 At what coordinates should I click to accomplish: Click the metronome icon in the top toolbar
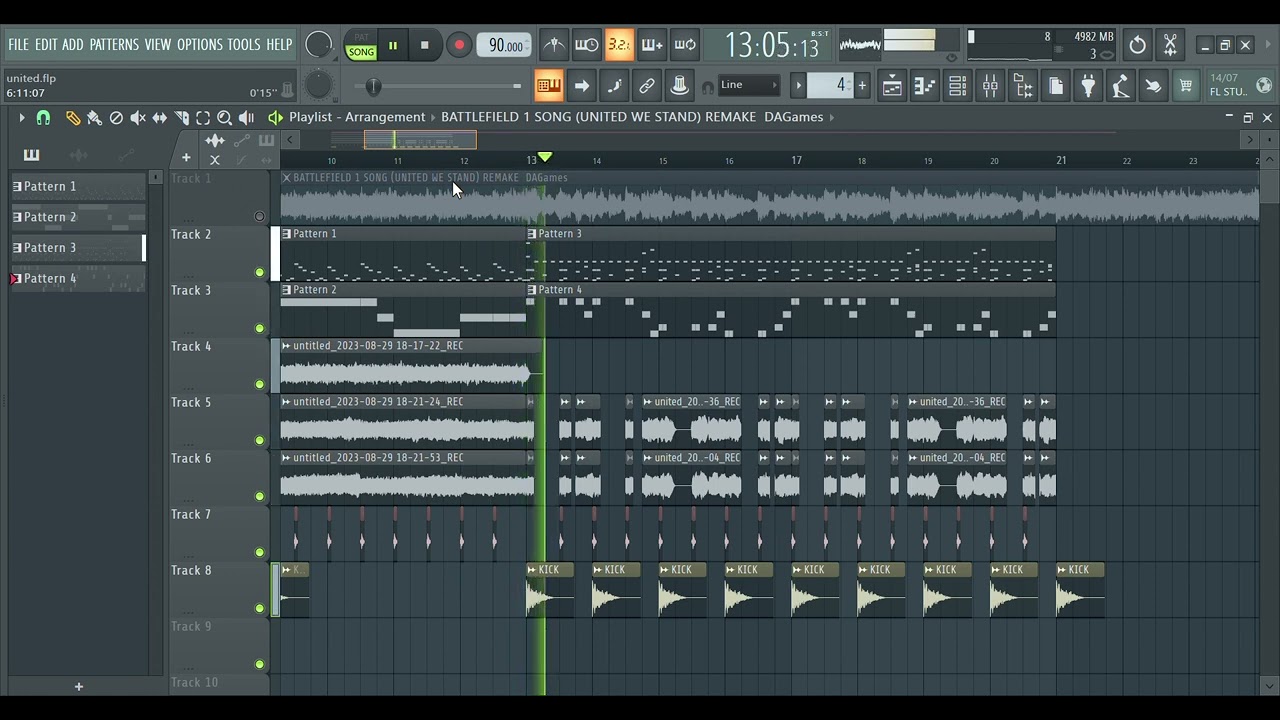(x=553, y=45)
